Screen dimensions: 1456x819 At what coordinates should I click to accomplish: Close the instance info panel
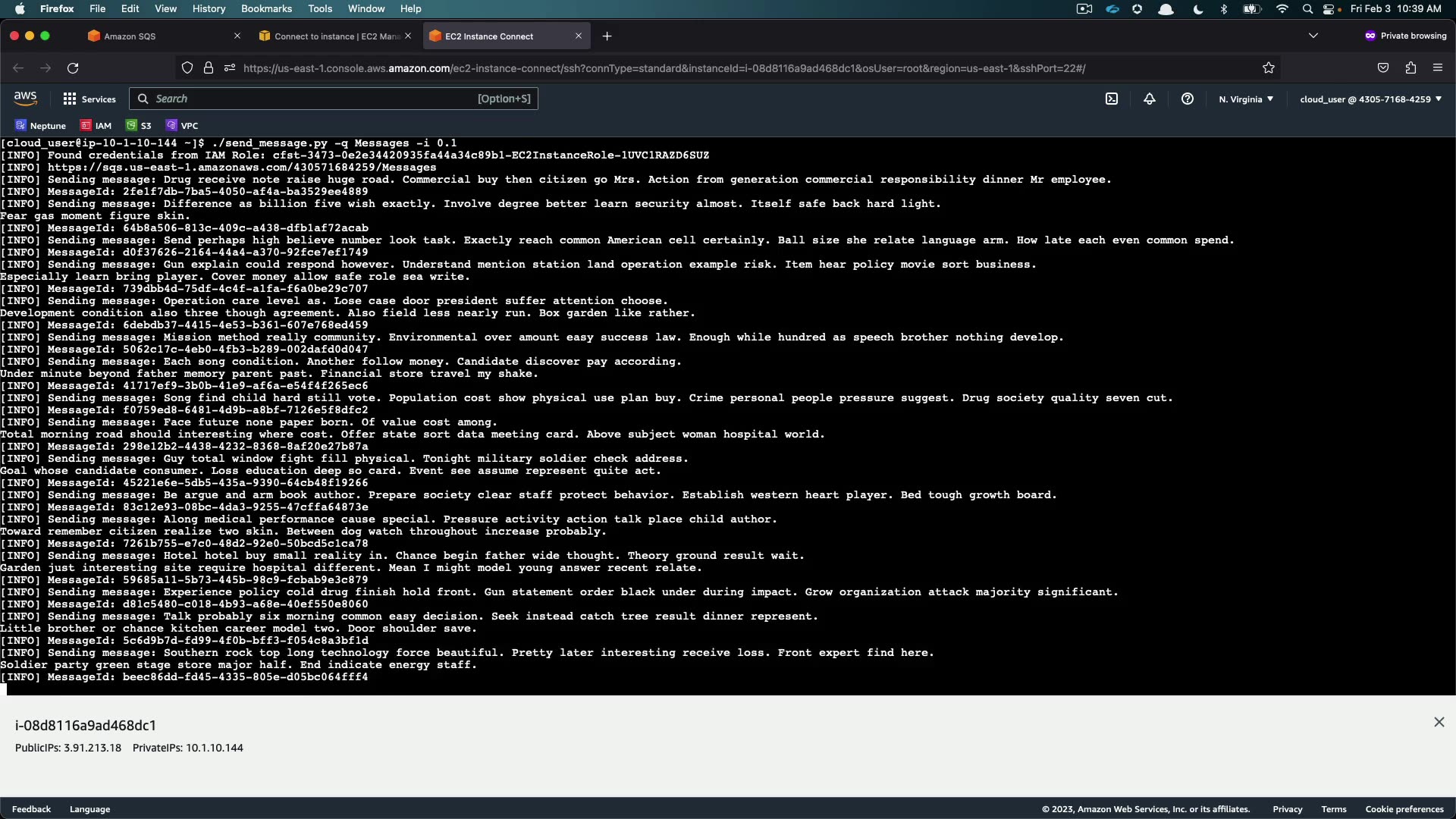tap(1439, 722)
